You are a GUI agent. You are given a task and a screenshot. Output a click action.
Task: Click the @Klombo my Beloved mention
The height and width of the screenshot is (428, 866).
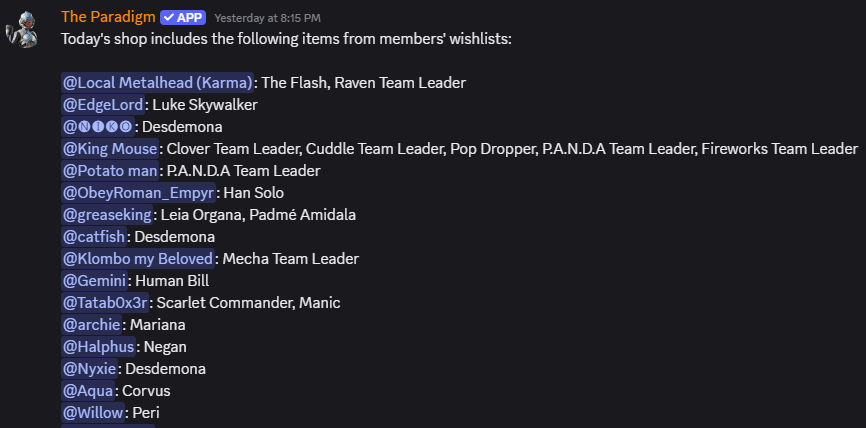point(138,259)
